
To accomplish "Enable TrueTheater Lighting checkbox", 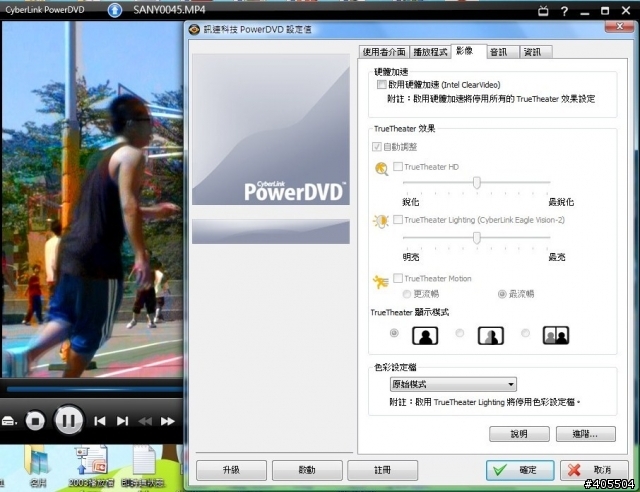I will coord(398,220).
